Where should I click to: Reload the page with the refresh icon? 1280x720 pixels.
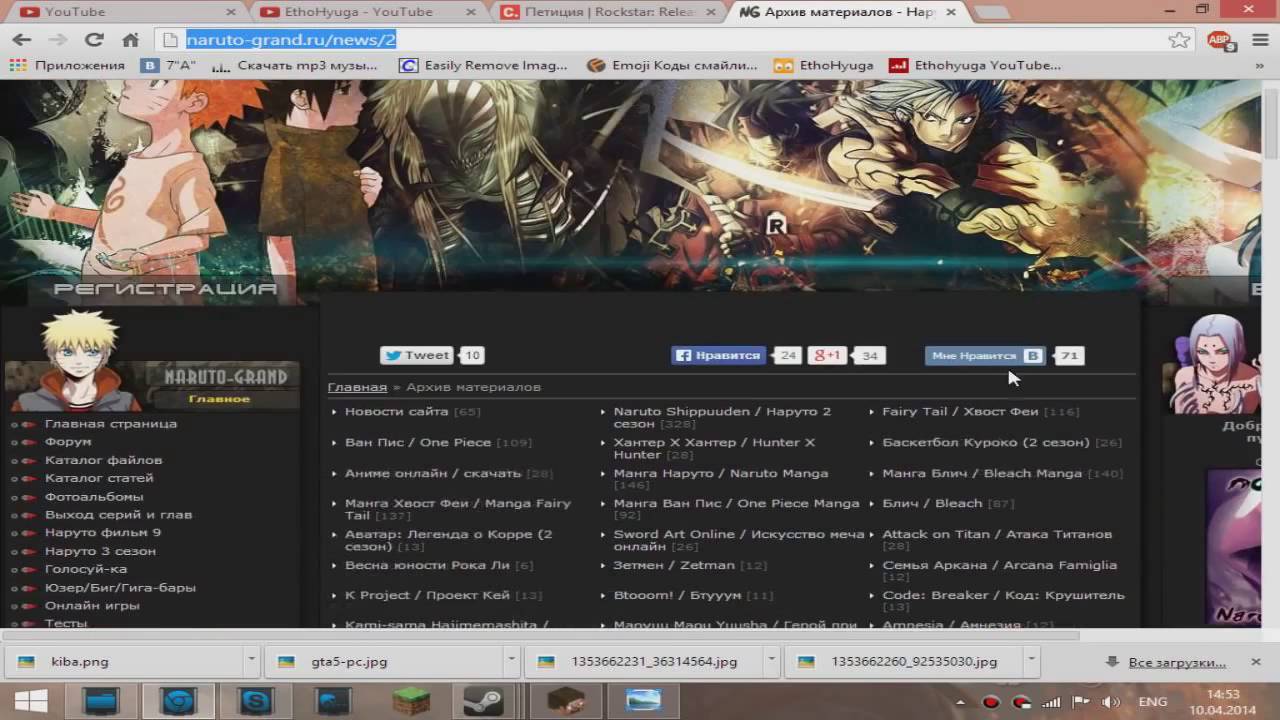pos(94,40)
